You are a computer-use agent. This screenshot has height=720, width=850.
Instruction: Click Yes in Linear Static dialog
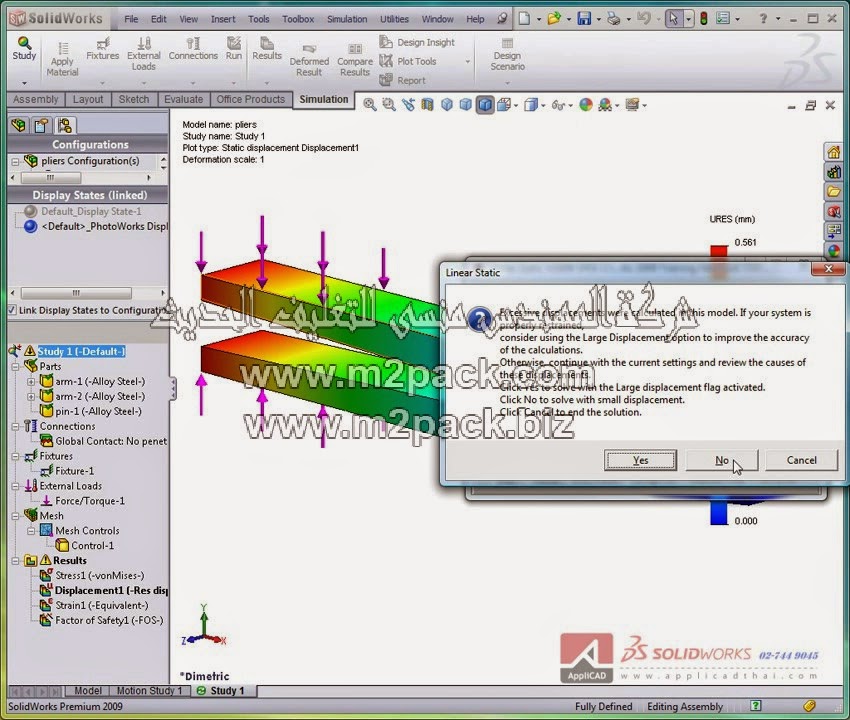point(640,460)
